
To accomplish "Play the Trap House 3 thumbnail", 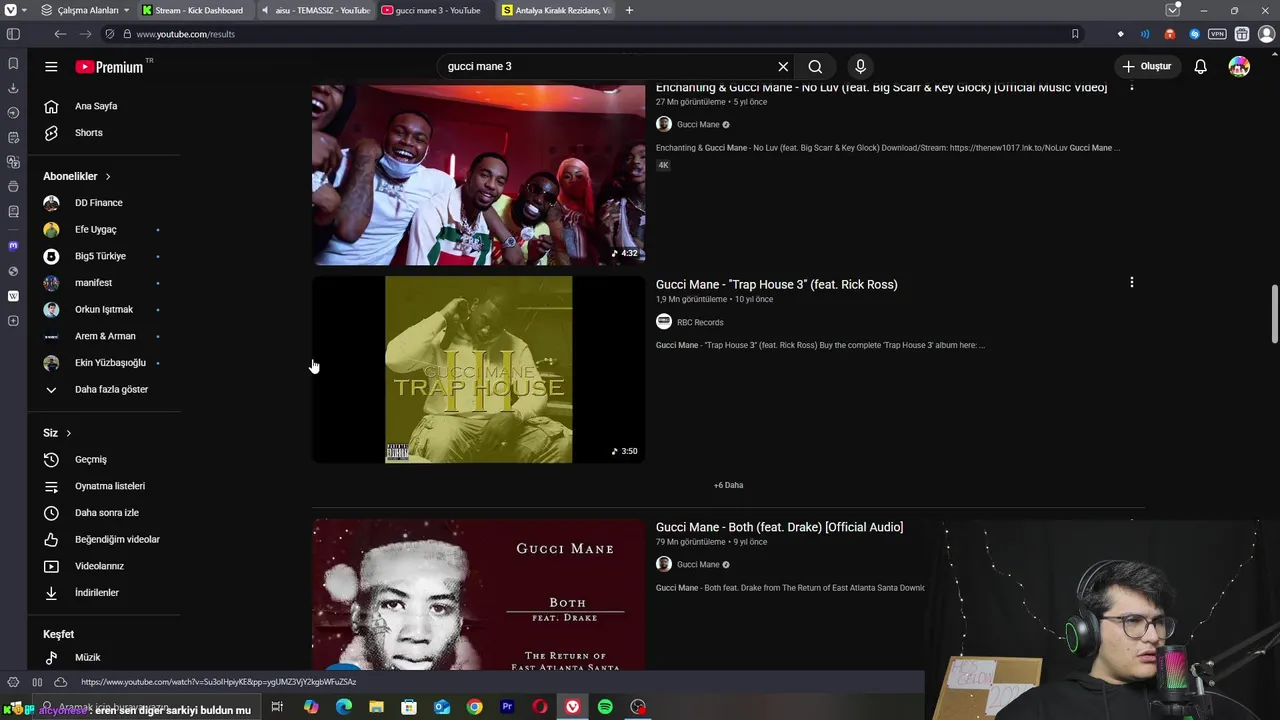I will [478, 370].
